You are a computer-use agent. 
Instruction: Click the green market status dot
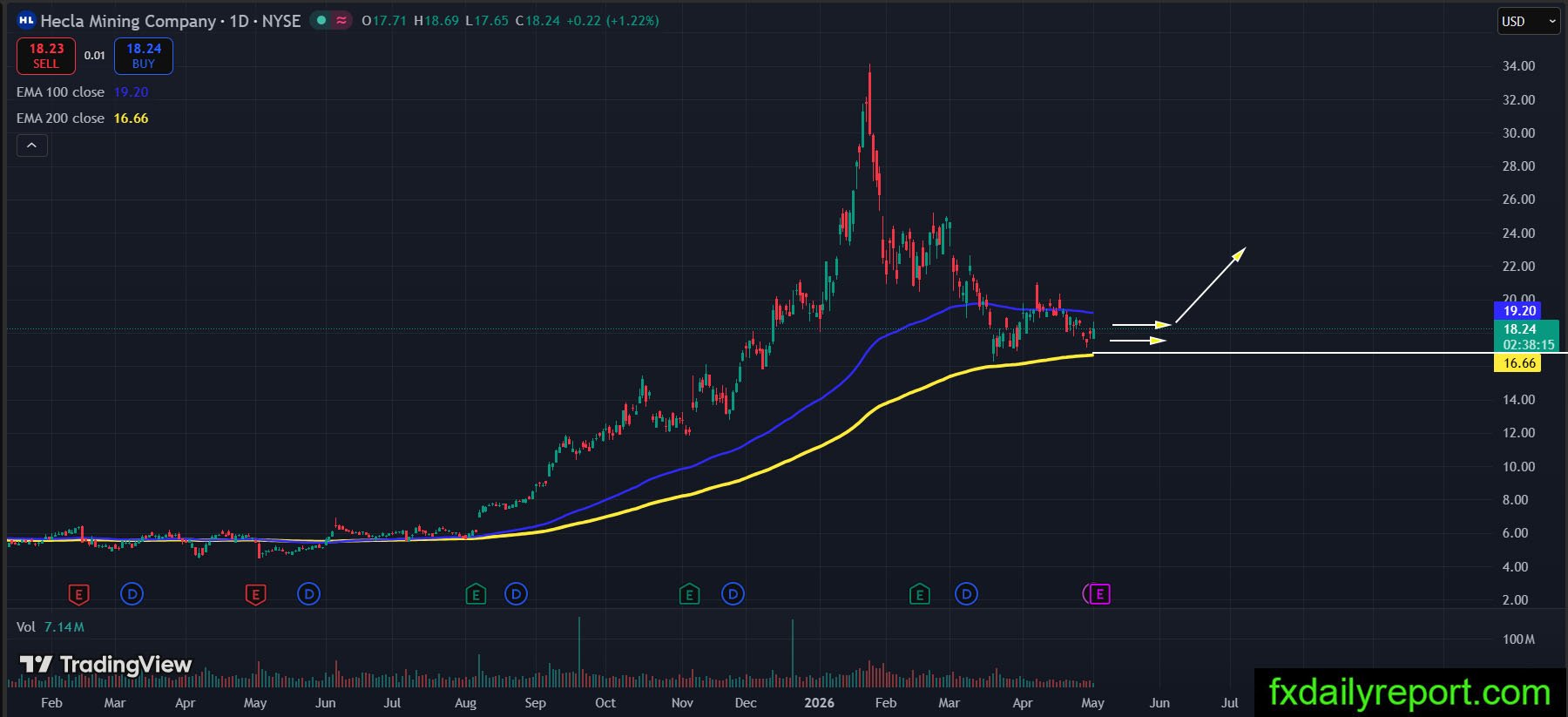coord(321,20)
